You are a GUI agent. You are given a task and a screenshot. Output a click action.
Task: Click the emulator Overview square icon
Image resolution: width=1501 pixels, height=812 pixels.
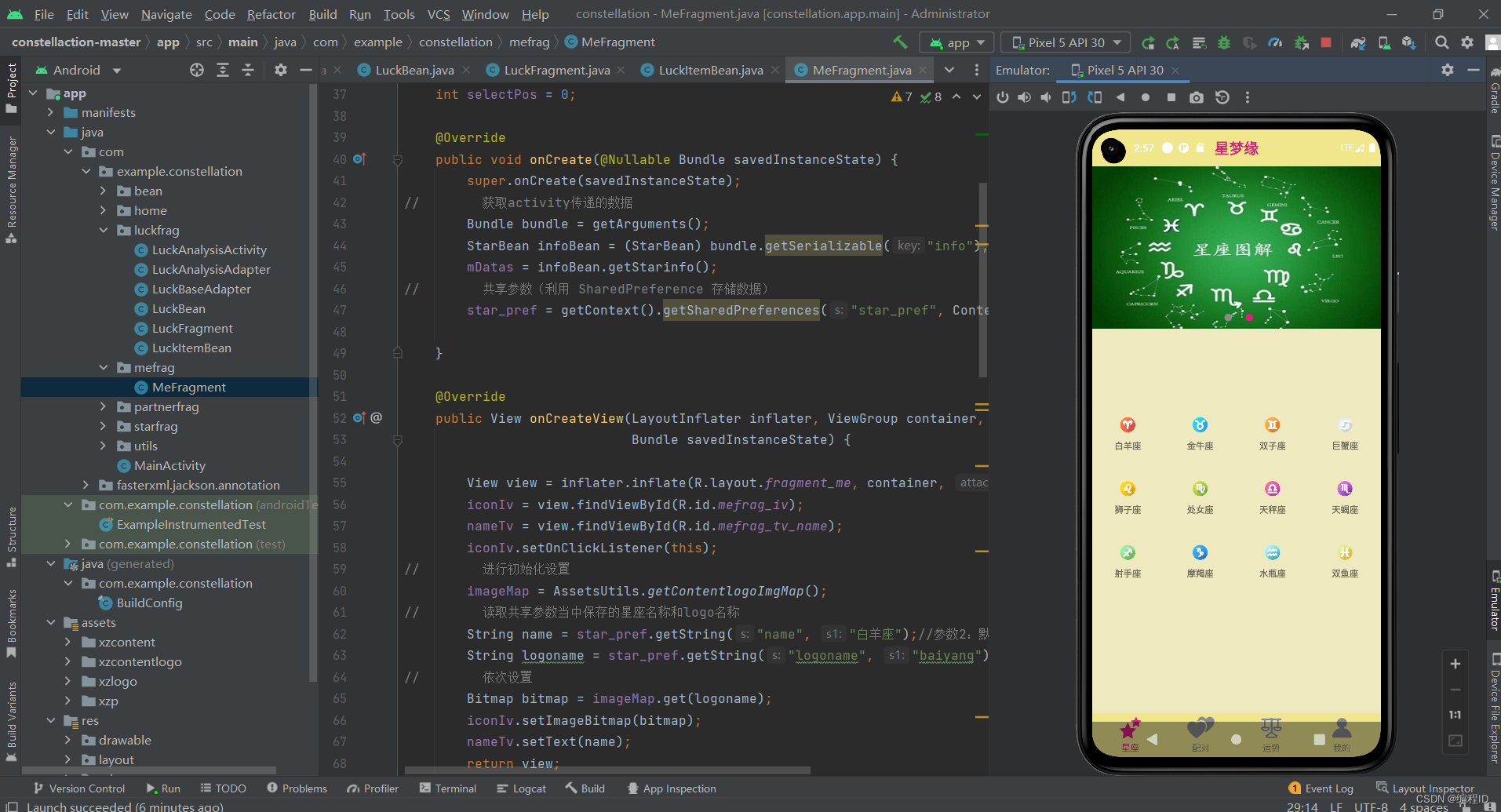point(1171,97)
